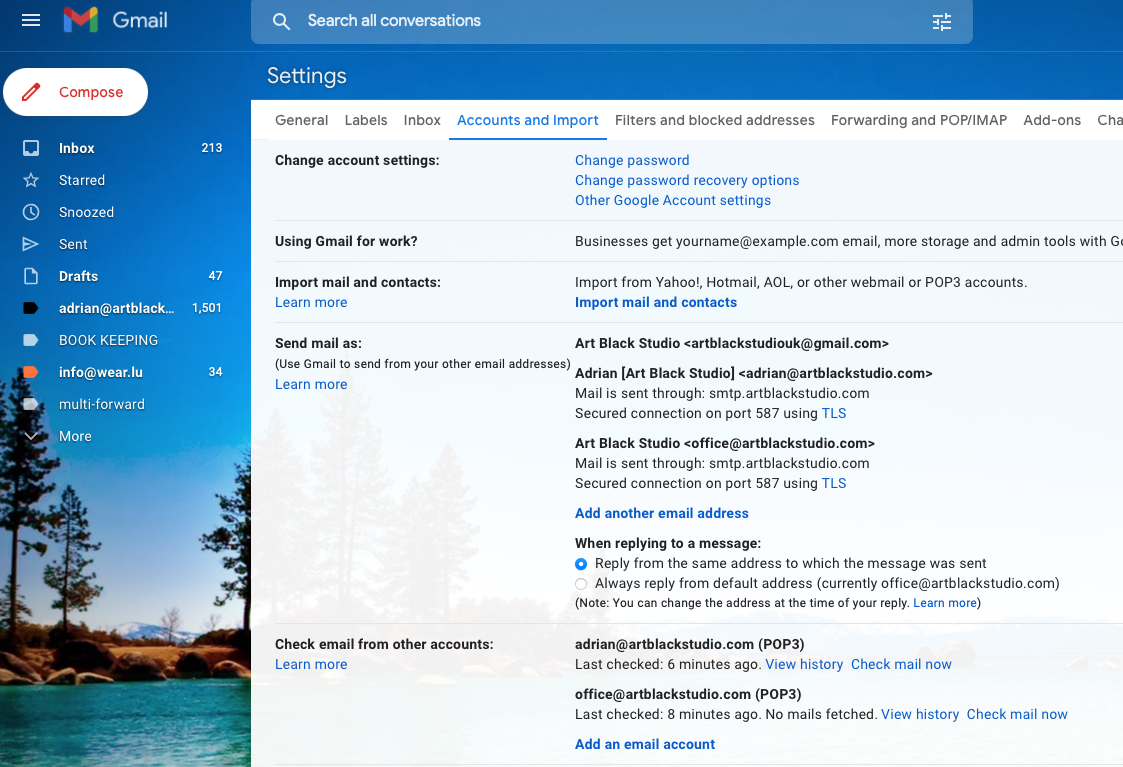This screenshot has height=767, width=1123.
Task: Open the Inbox settings tab
Action: tap(422, 120)
